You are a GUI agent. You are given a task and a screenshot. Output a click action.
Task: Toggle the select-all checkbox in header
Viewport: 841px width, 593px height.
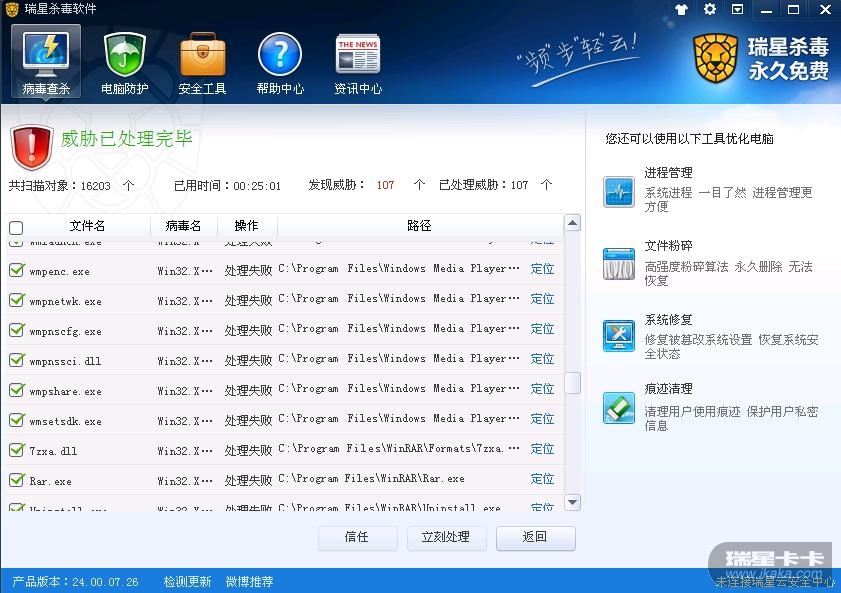[16, 228]
